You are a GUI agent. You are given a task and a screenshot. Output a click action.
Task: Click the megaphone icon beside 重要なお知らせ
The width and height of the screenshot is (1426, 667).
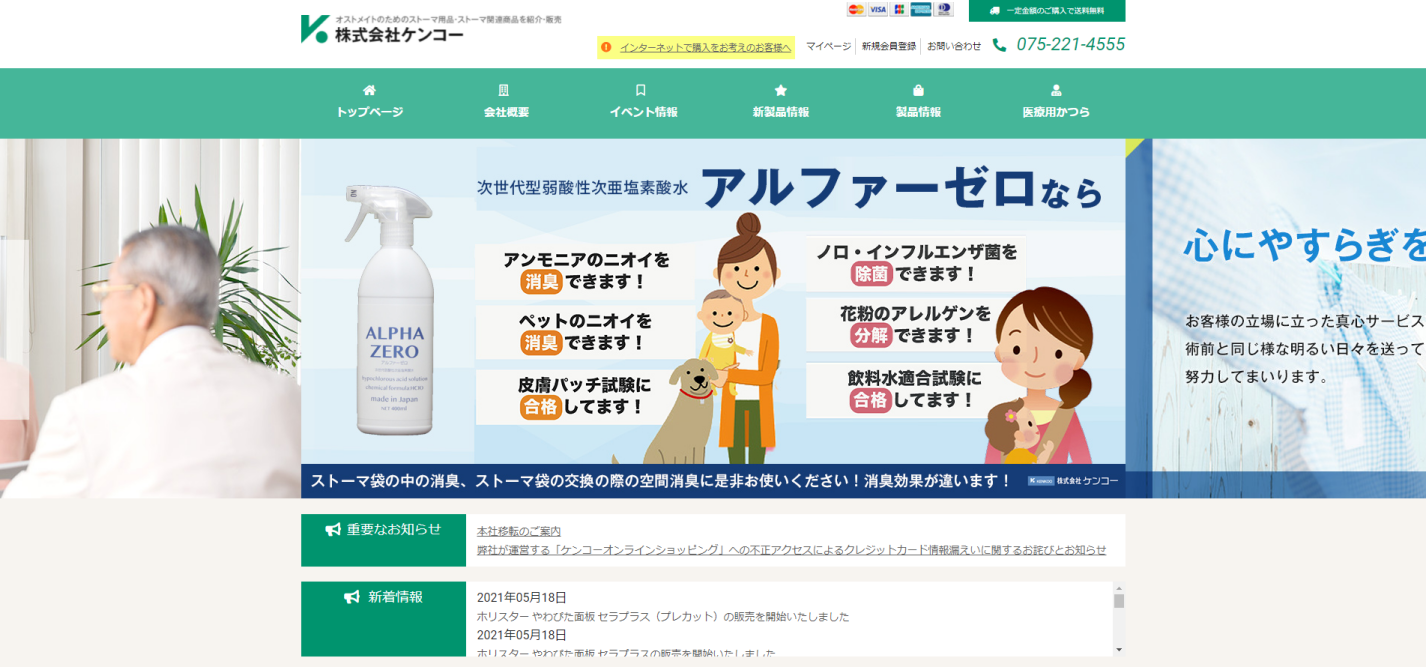click(333, 530)
